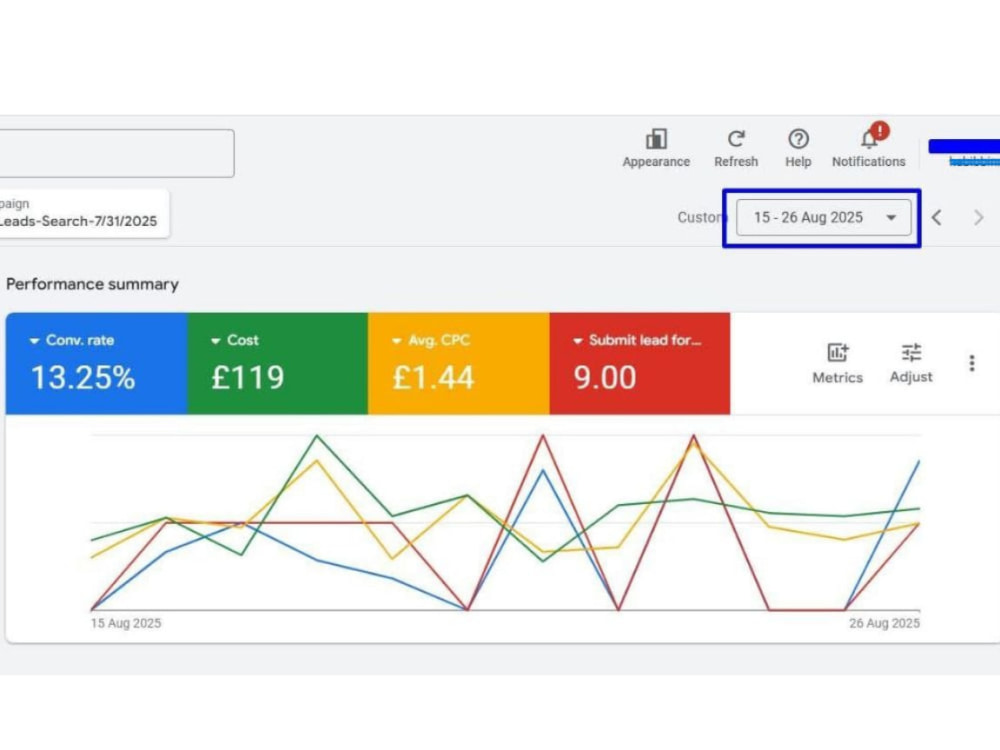Open the 15 - 26 Aug 2025 date dropdown
The width and height of the screenshot is (1000, 750).
[823, 217]
